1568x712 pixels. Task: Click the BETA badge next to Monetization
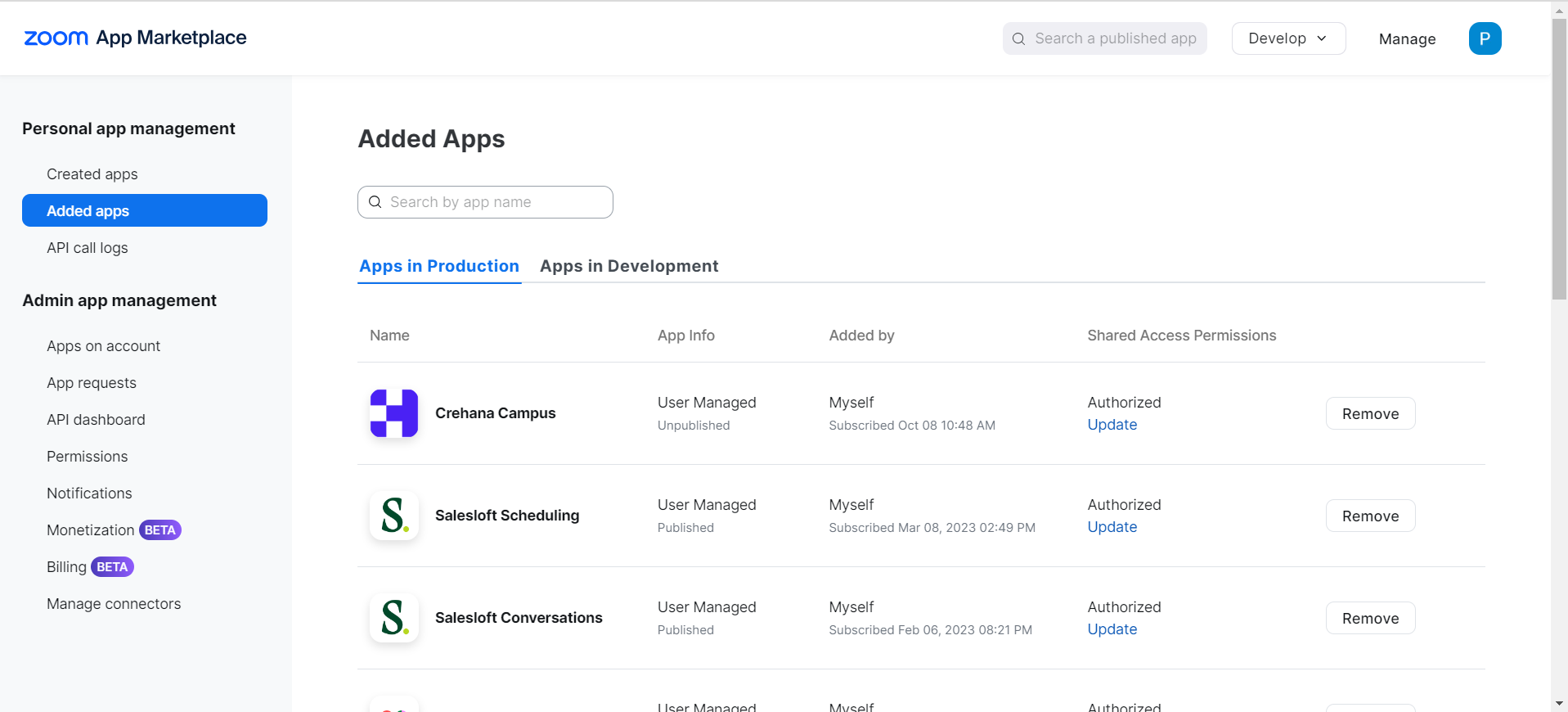160,530
